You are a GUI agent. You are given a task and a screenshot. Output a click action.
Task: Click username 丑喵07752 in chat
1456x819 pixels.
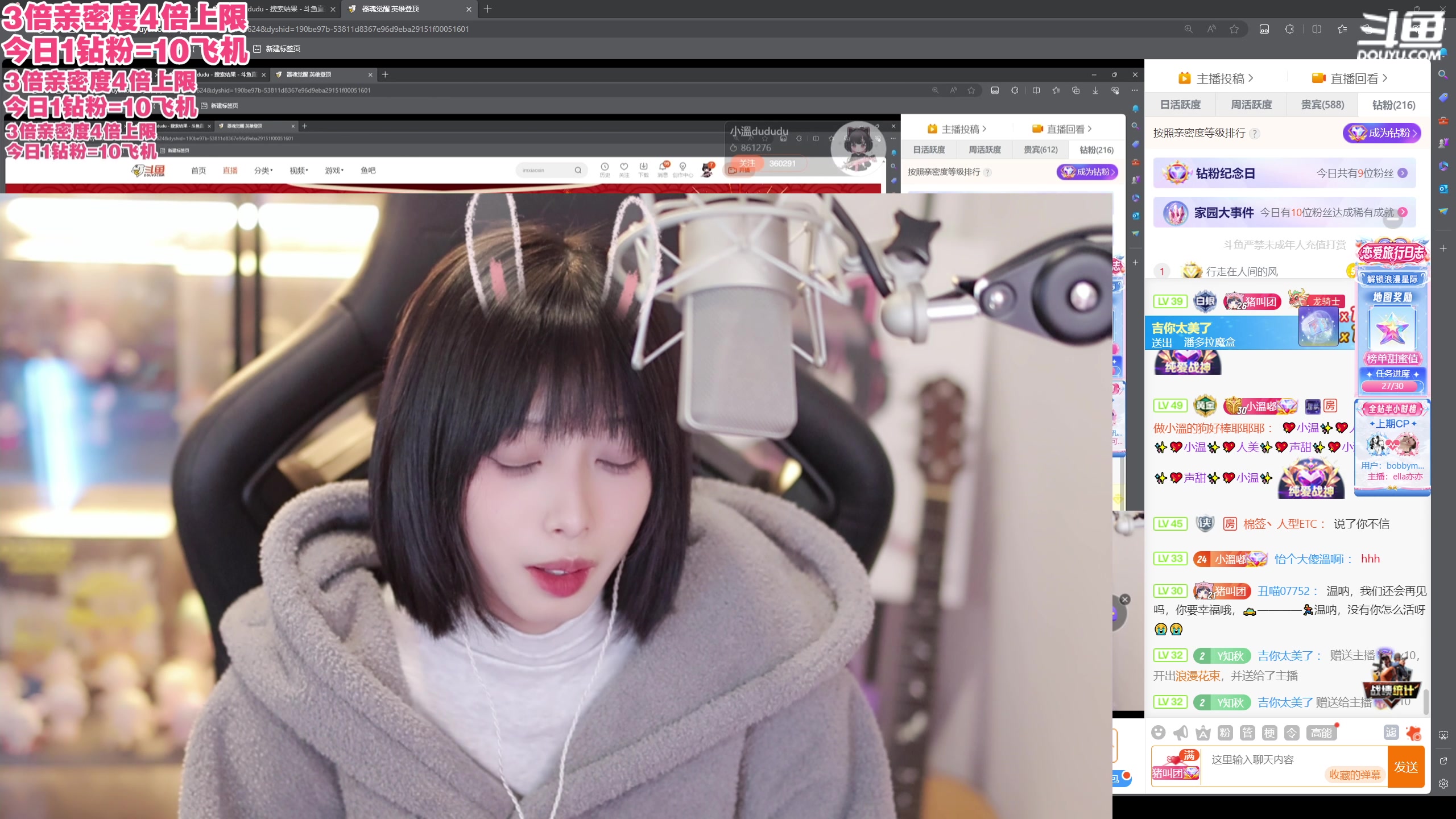coord(1283,591)
